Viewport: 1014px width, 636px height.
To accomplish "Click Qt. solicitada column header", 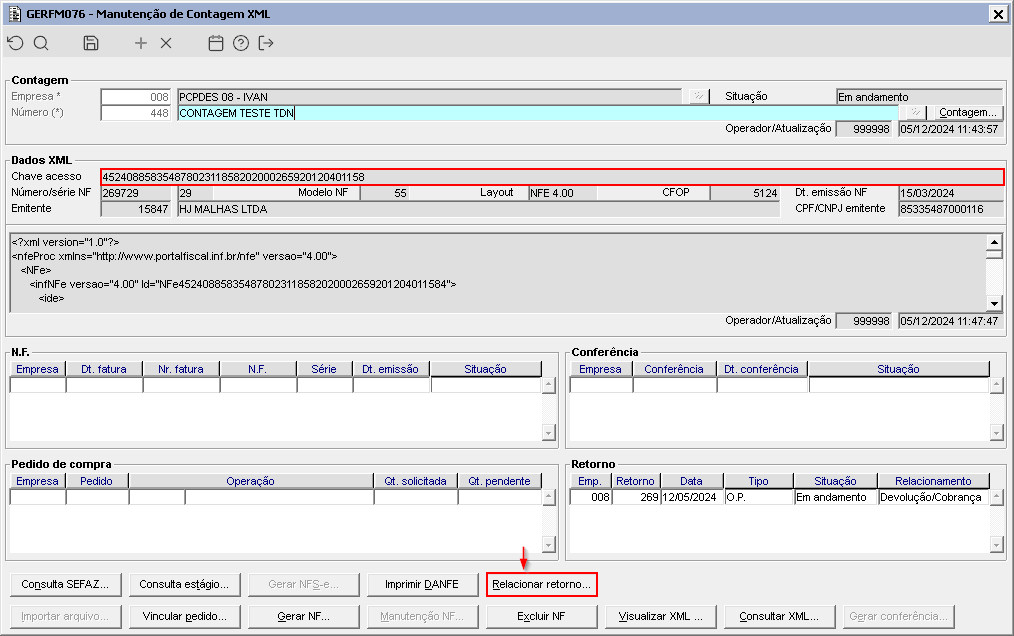I will [416, 481].
